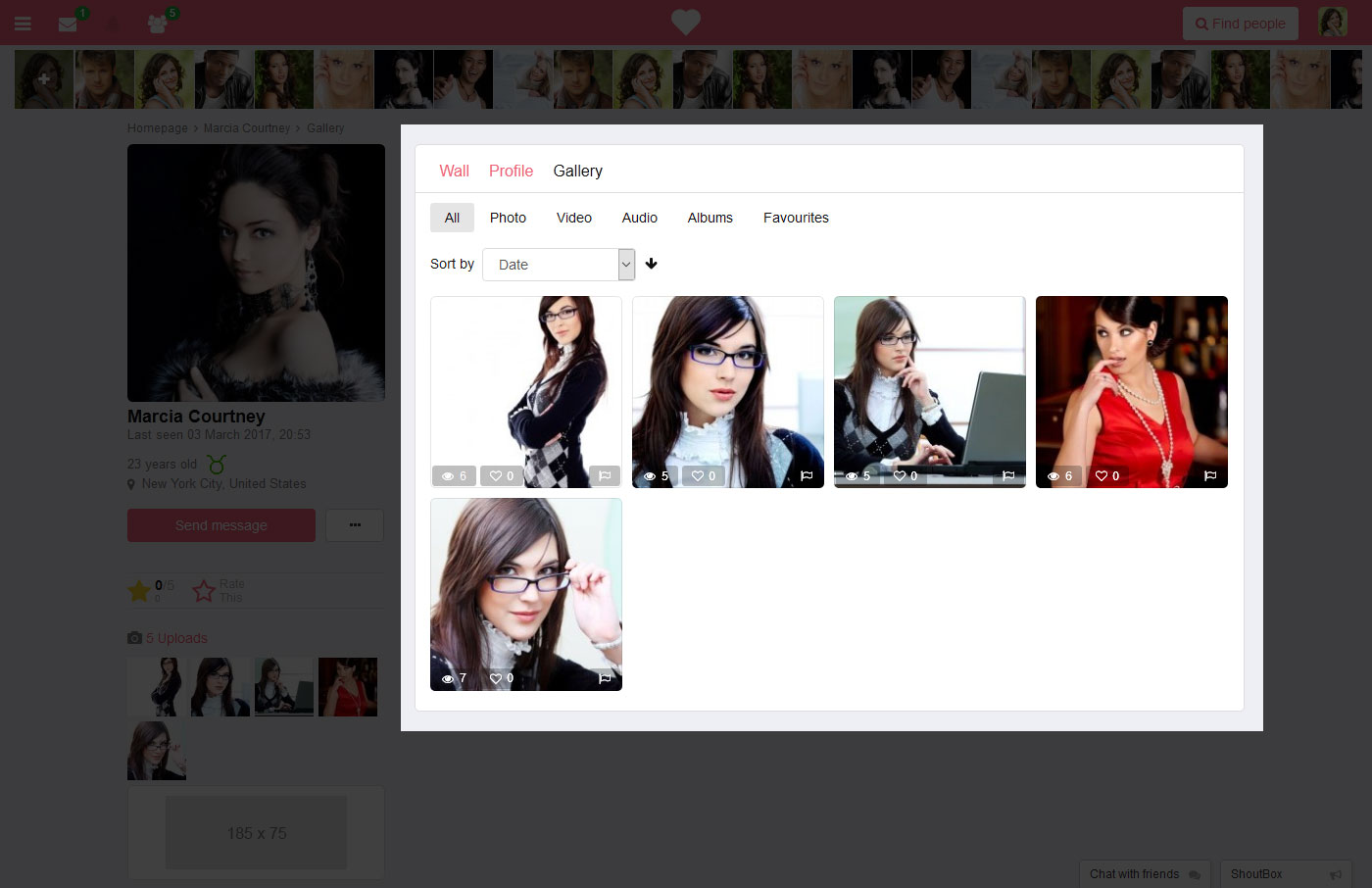Image resolution: width=1372 pixels, height=888 pixels.
Task: Open the large Marcia Courtney profile picture
Action: click(256, 272)
